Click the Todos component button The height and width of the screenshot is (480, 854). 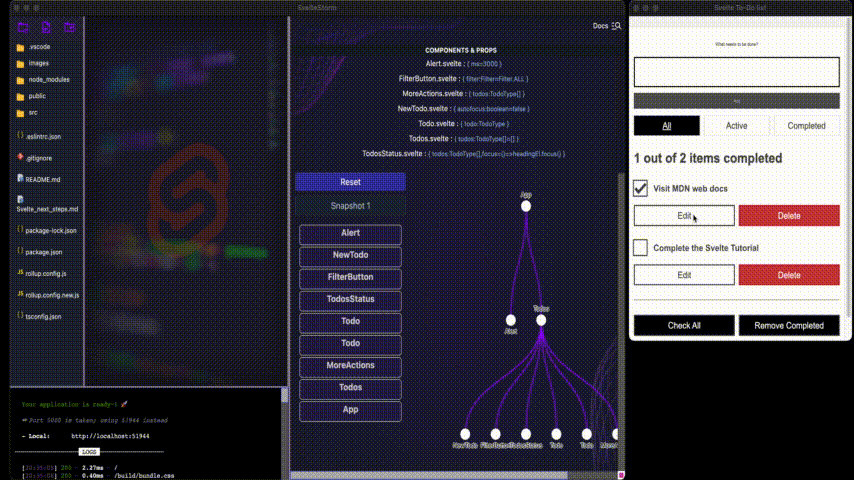pyautogui.click(x=350, y=388)
